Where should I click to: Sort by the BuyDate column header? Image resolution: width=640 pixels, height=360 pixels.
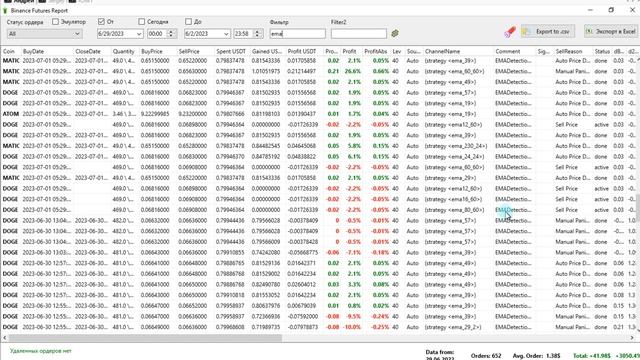(x=33, y=51)
